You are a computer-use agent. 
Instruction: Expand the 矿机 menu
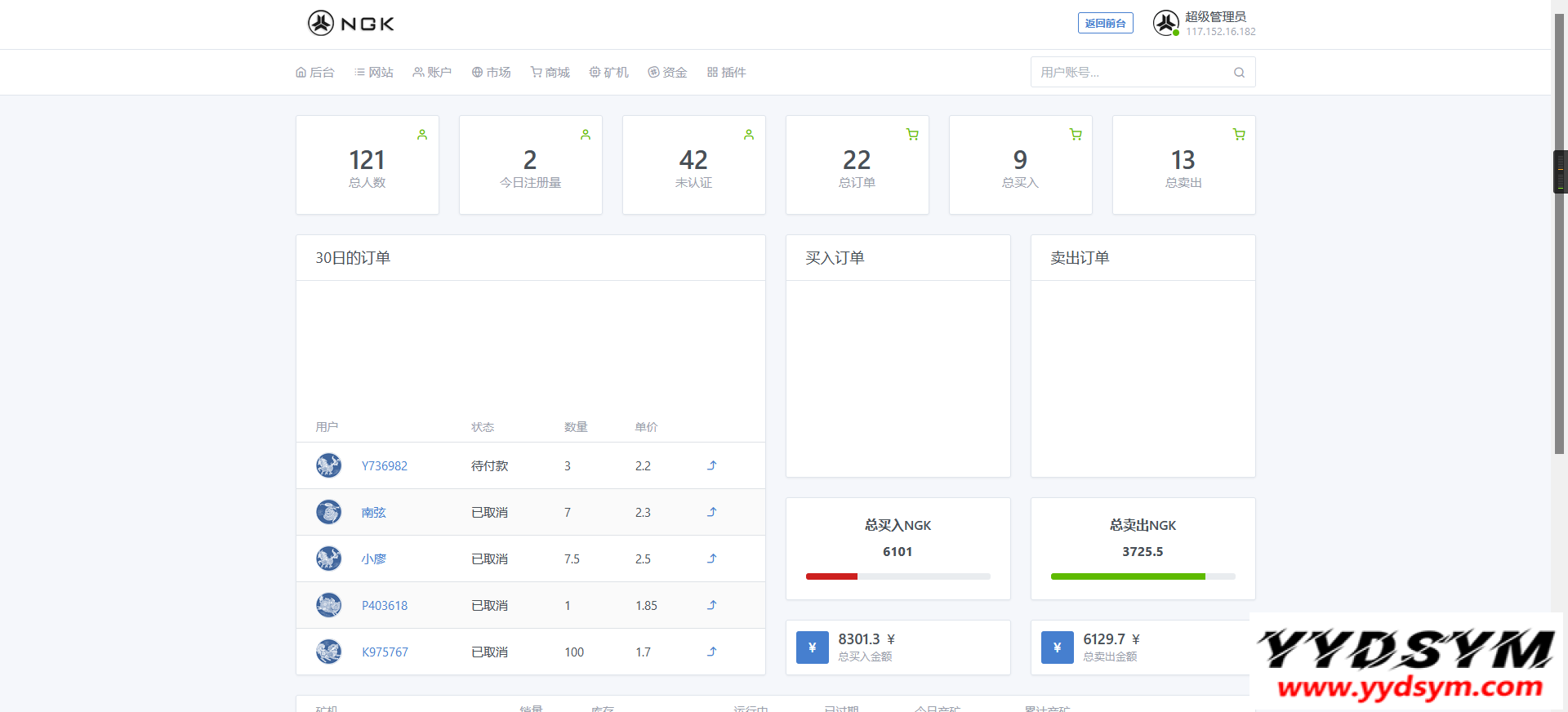[x=608, y=73]
